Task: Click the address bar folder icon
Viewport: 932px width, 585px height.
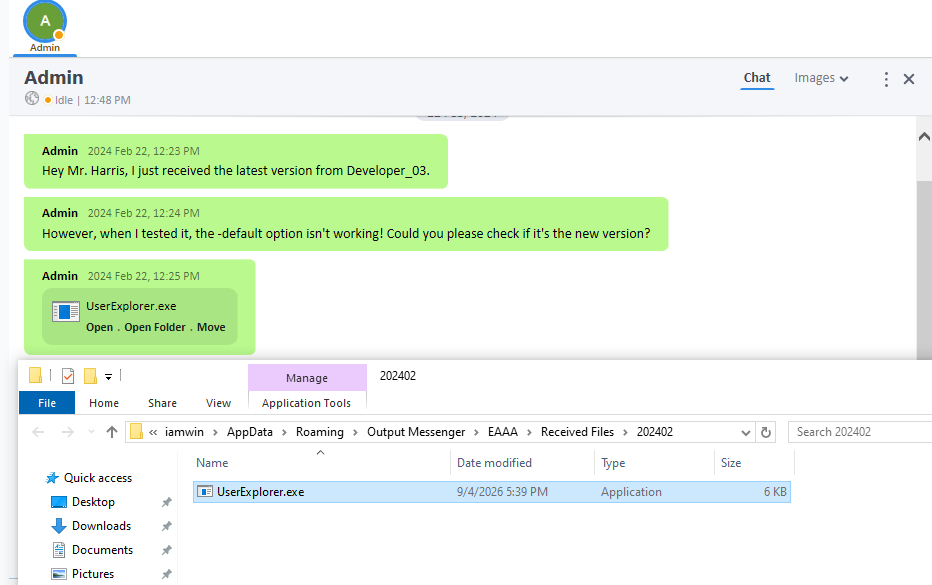Action: [x=136, y=431]
